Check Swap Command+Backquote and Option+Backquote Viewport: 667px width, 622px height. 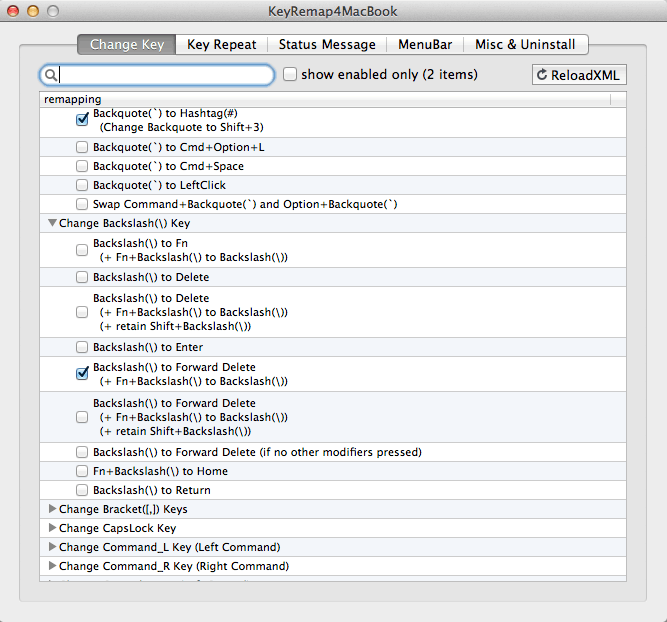click(82, 204)
